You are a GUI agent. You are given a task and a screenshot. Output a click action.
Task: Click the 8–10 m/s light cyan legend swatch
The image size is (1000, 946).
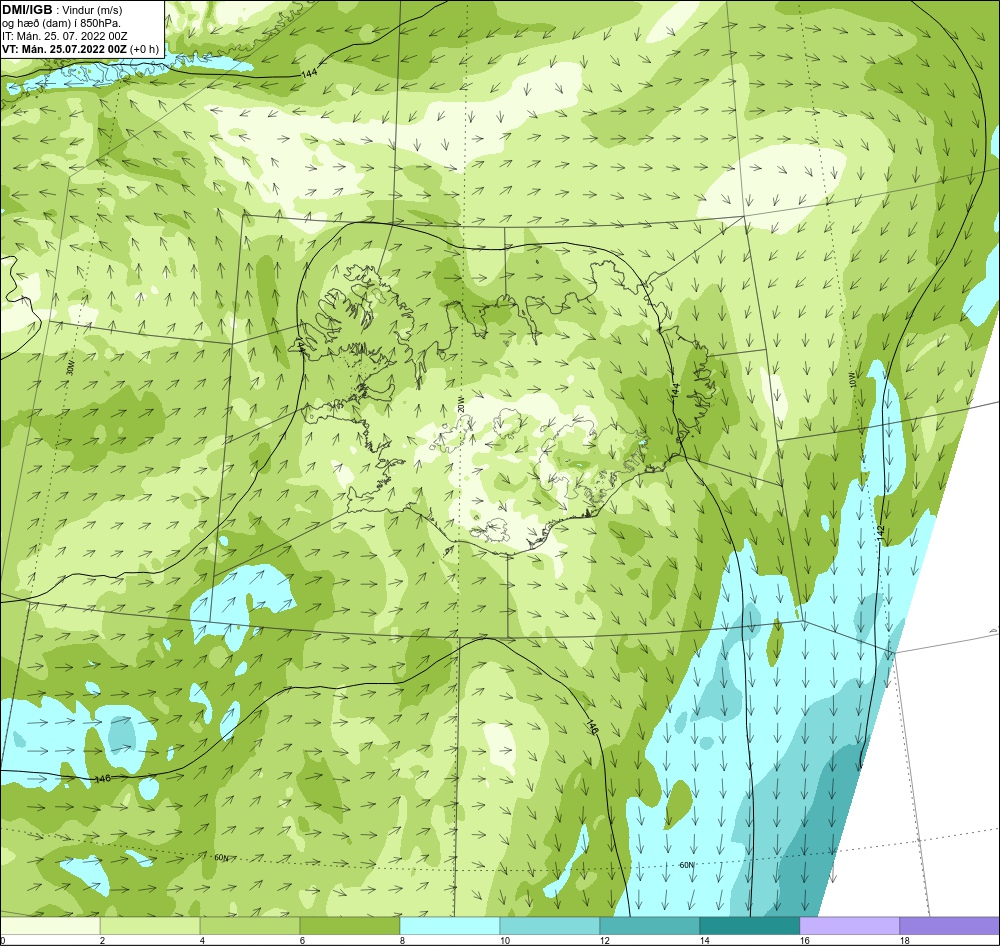[450, 926]
